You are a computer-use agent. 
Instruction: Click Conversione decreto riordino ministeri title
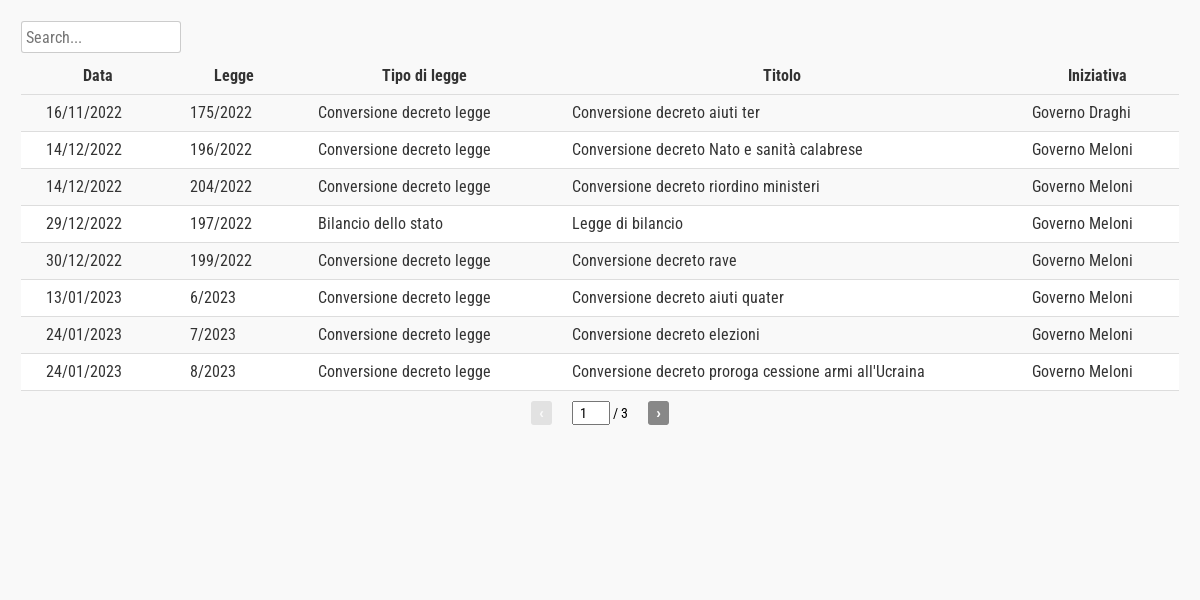[x=696, y=187]
